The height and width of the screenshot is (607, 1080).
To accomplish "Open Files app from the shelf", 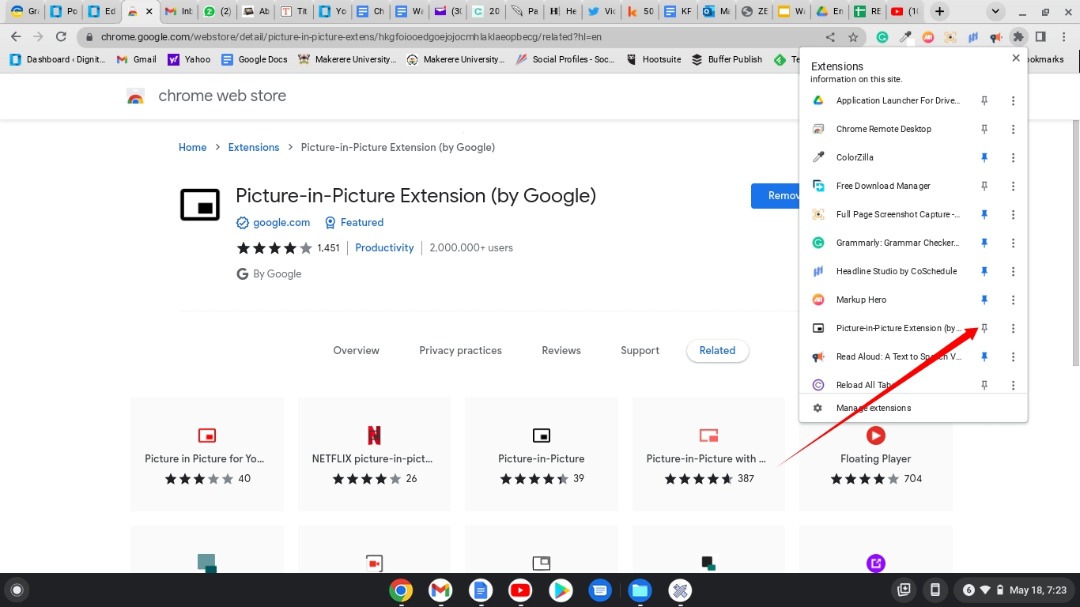I will [640, 590].
